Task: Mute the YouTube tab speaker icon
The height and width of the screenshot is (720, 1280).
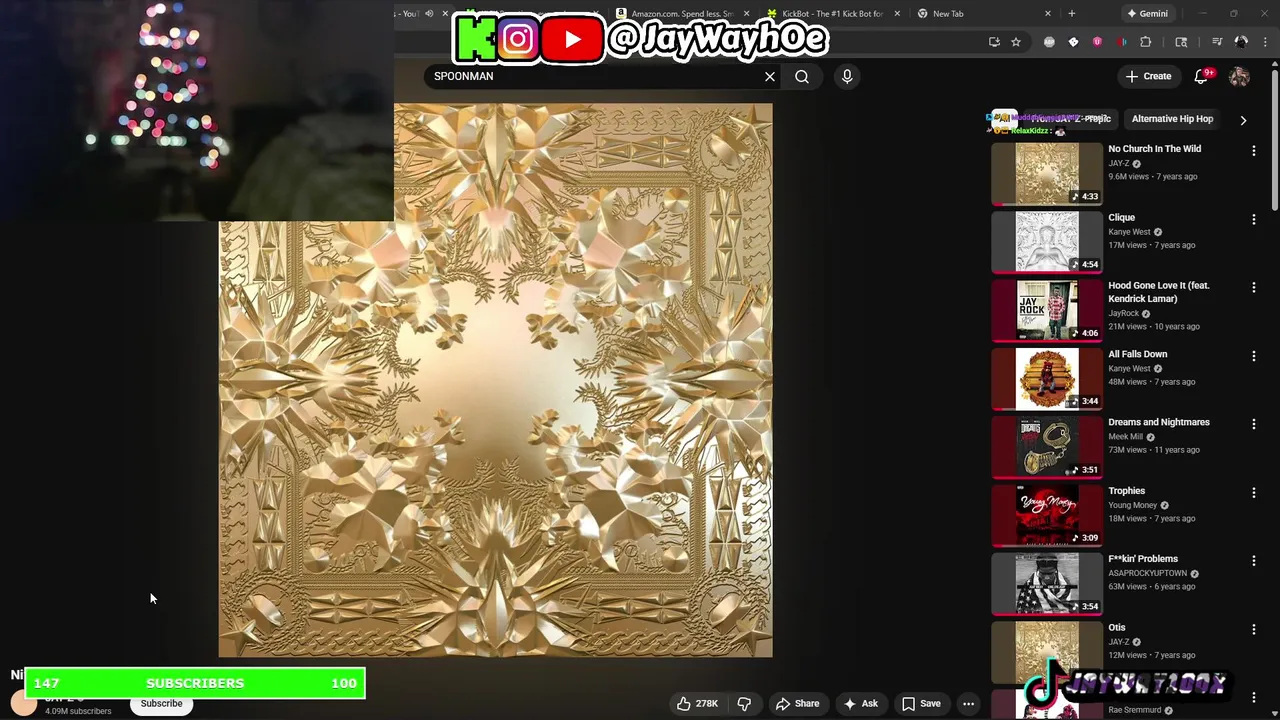Action: click(429, 13)
